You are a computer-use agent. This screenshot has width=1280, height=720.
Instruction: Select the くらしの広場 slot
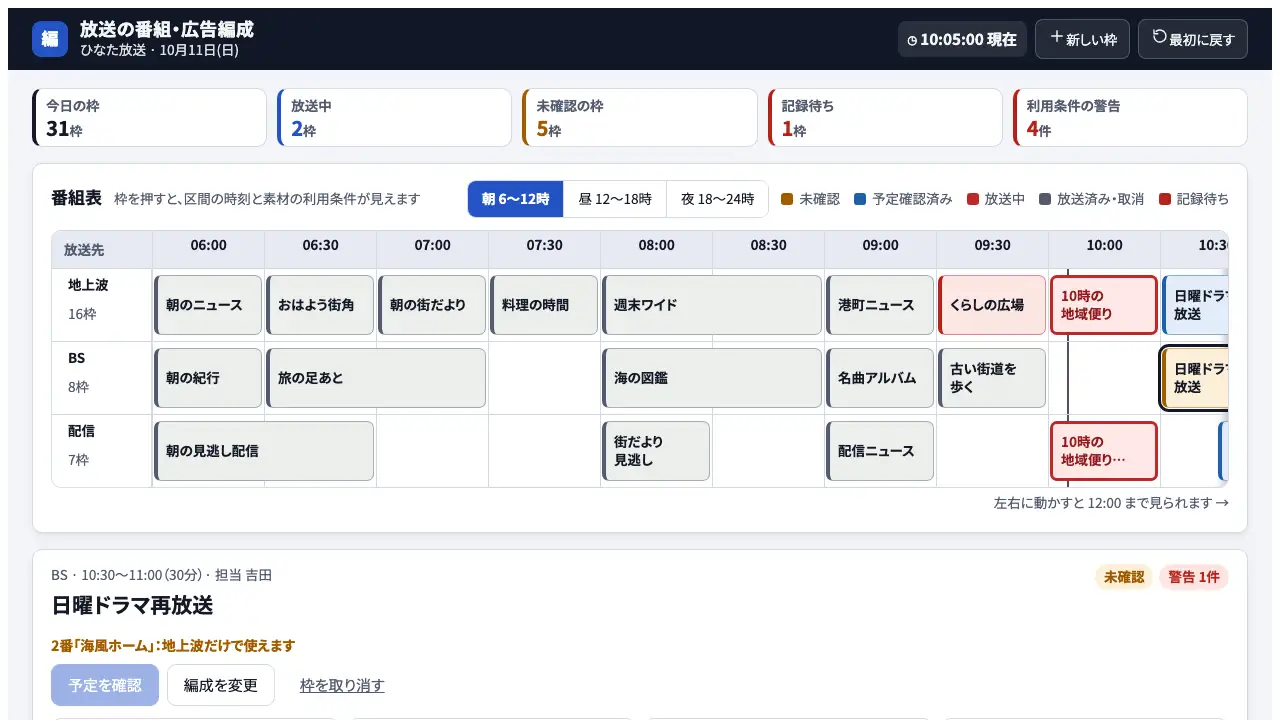992,305
